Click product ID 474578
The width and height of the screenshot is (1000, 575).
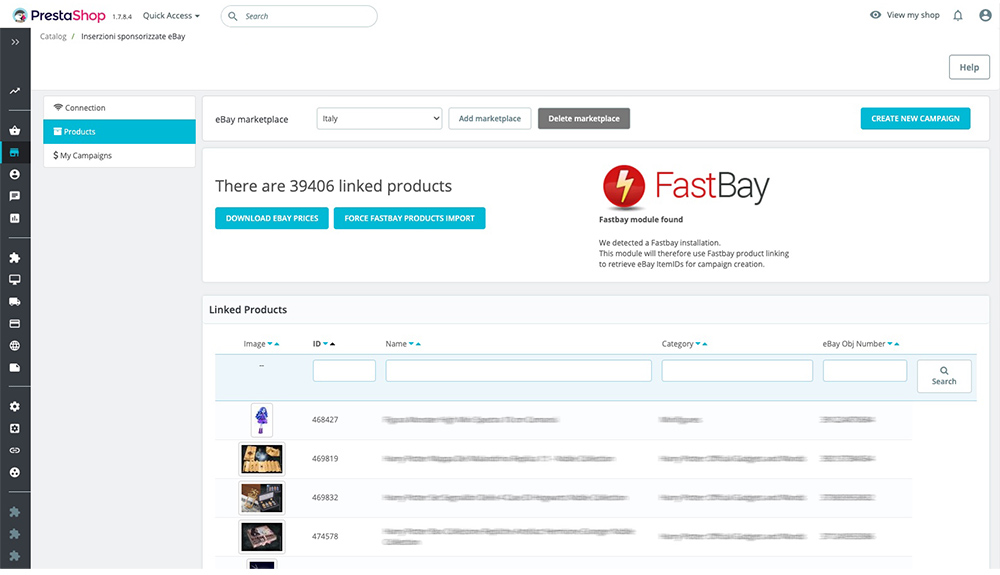click(x=325, y=536)
